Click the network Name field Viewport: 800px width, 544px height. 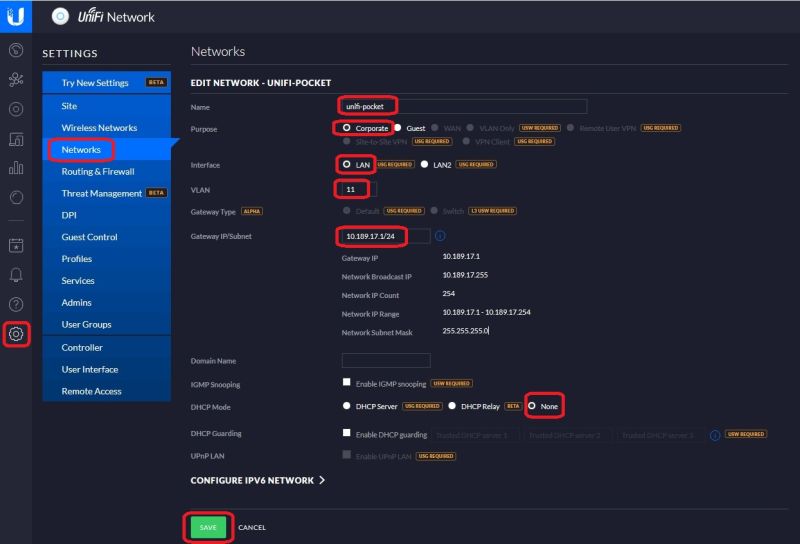464,106
